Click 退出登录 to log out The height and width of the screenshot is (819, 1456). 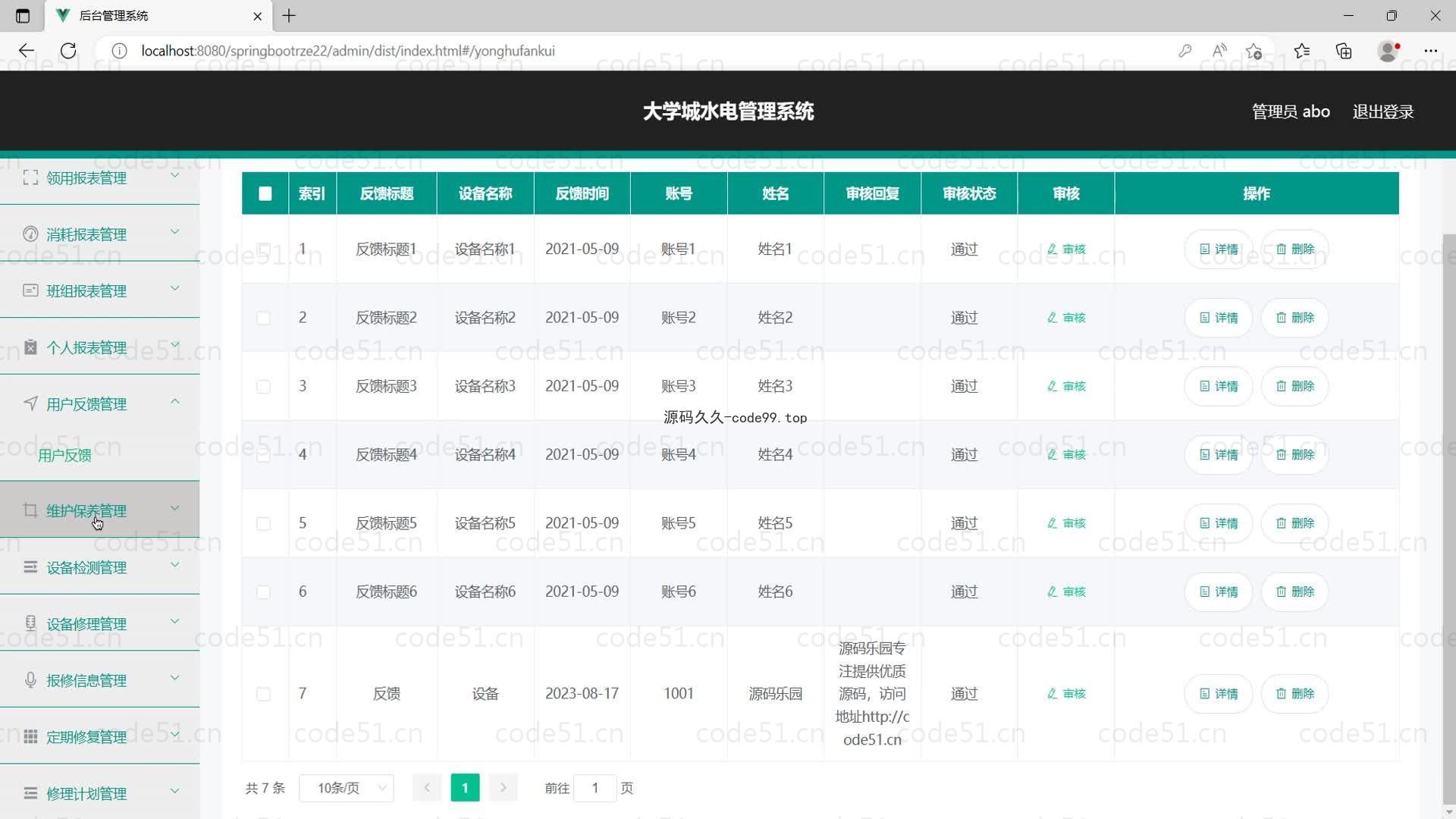[x=1382, y=111]
